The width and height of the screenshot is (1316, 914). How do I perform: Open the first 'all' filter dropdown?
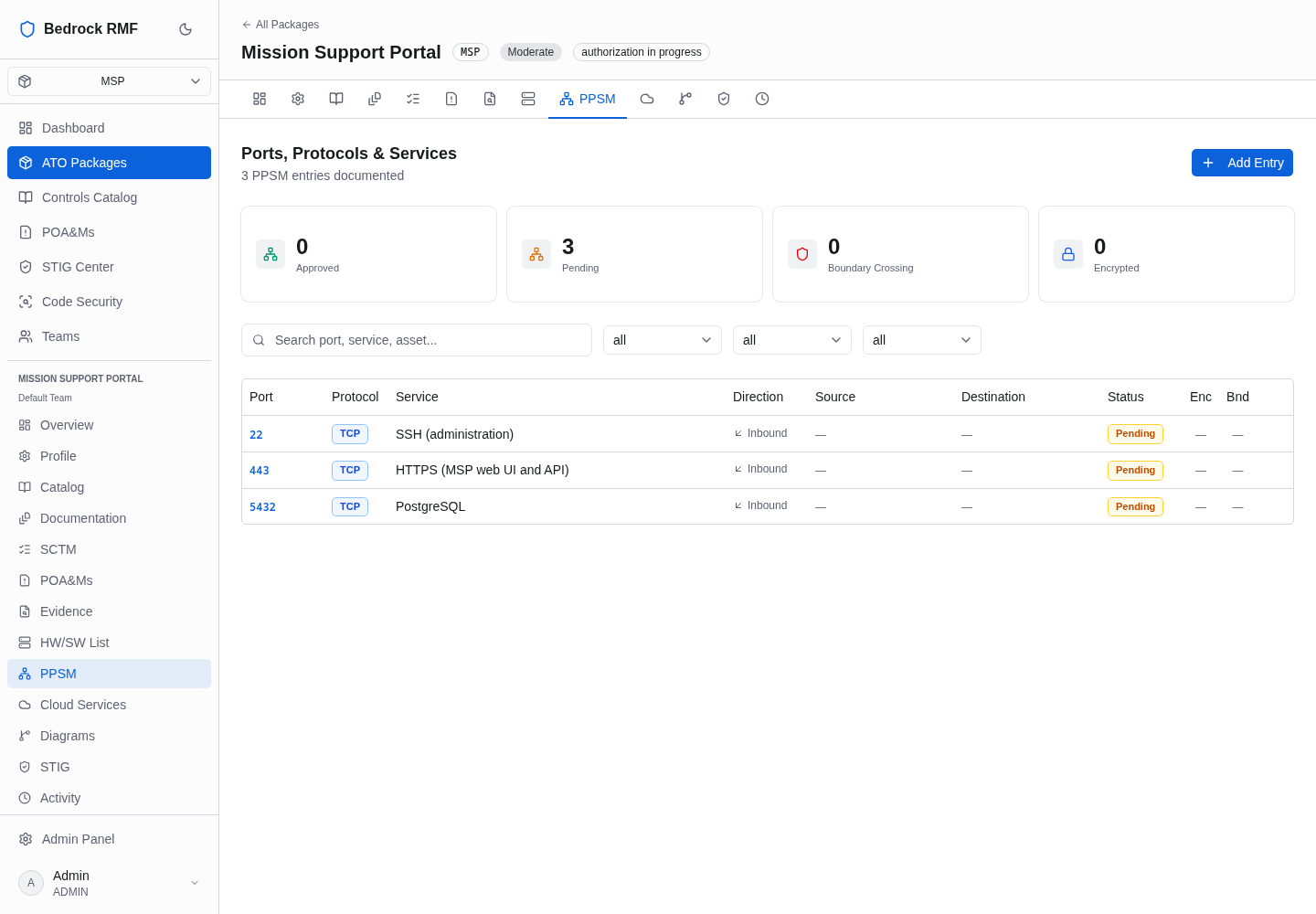pos(663,340)
